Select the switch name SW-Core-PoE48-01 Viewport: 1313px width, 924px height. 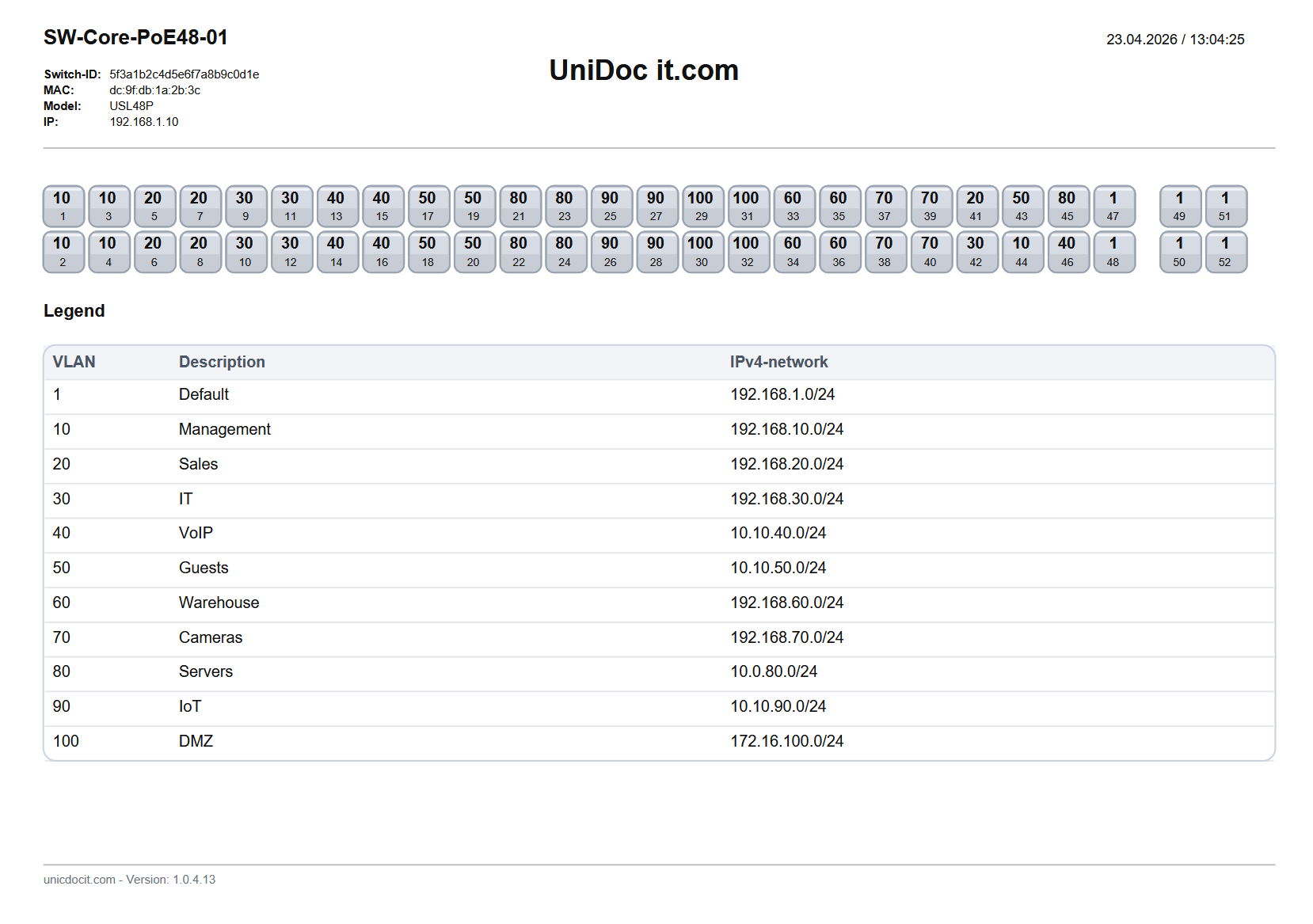tap(135, 36)
